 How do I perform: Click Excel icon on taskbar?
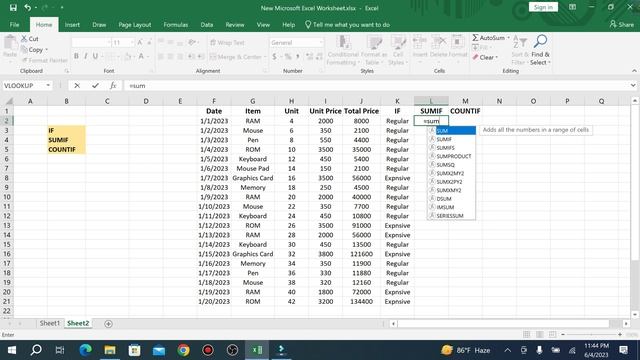coord(257,350)
